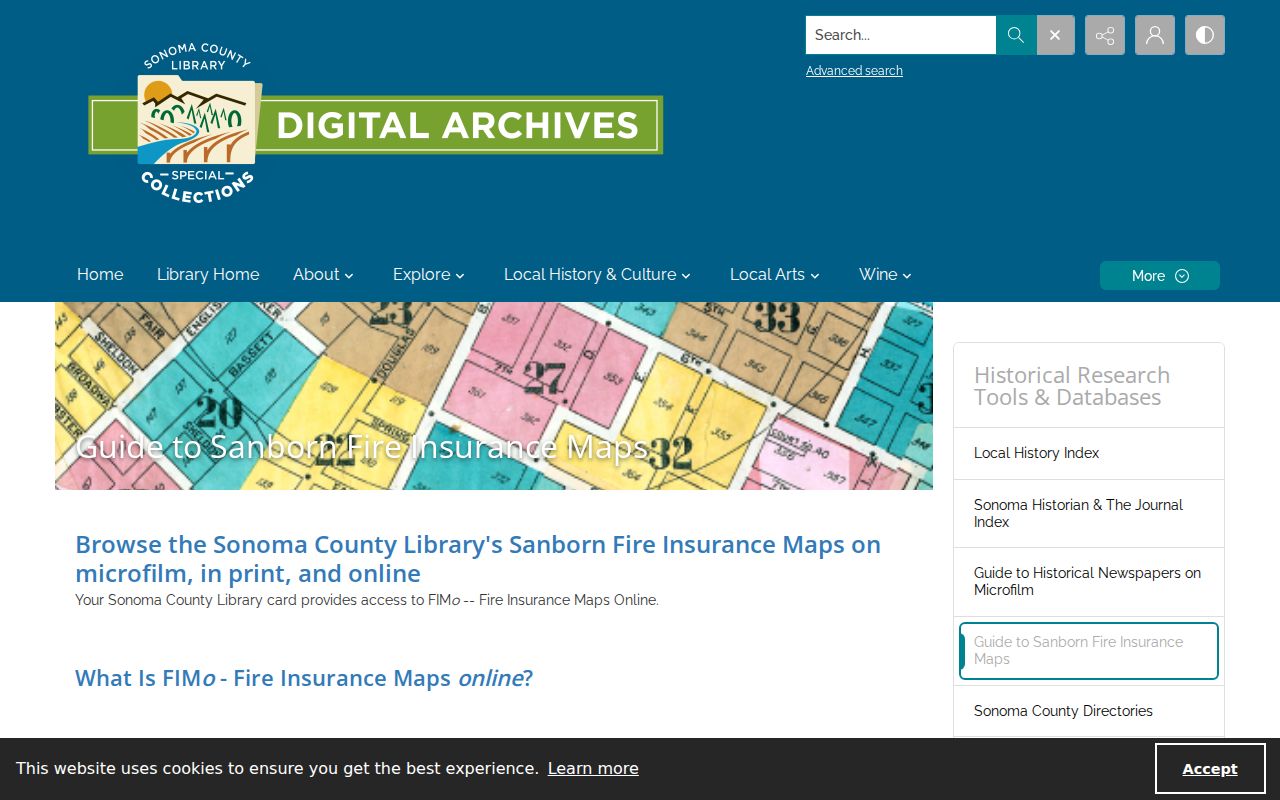Accept the cookies notice

pos(1210,769)
